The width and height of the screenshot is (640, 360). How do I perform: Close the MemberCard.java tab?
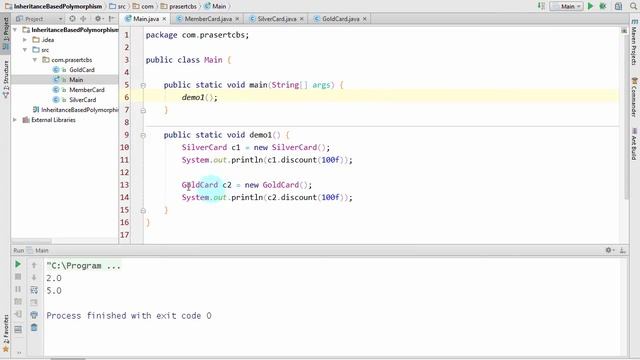(237, 19)
